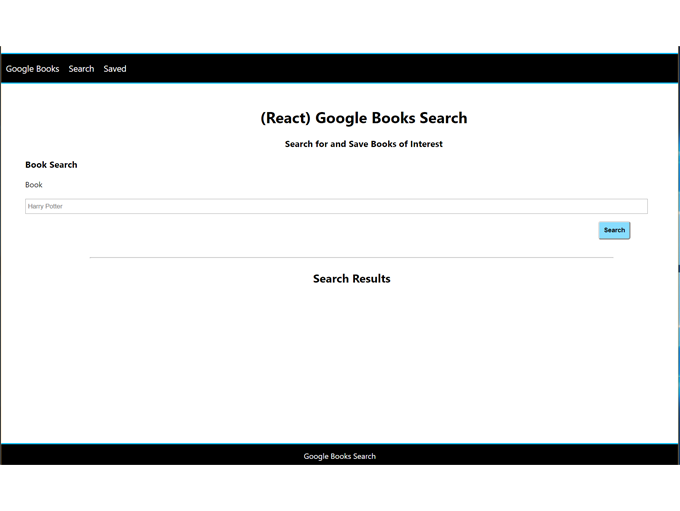Open the Saved nav link
The image size is (680, 511).
click(115, 69)
